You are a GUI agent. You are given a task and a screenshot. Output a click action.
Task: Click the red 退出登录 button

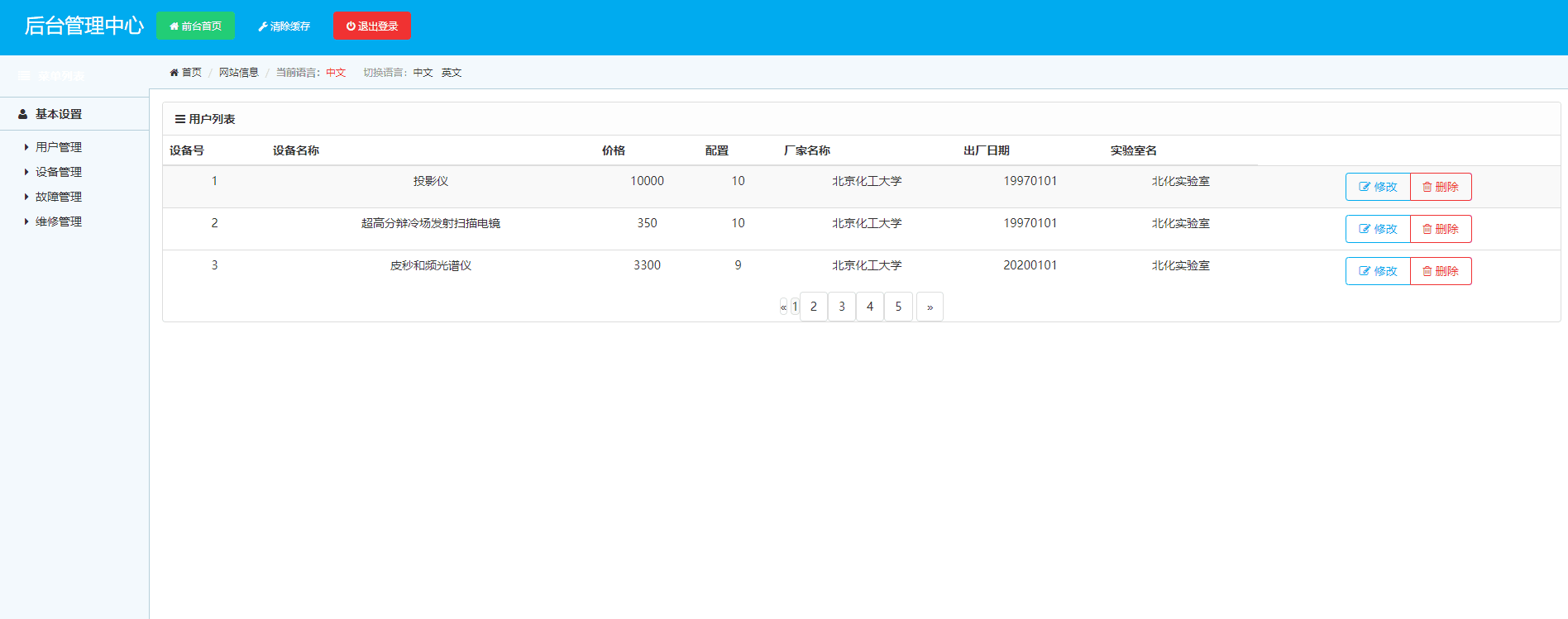coord(372,26)
